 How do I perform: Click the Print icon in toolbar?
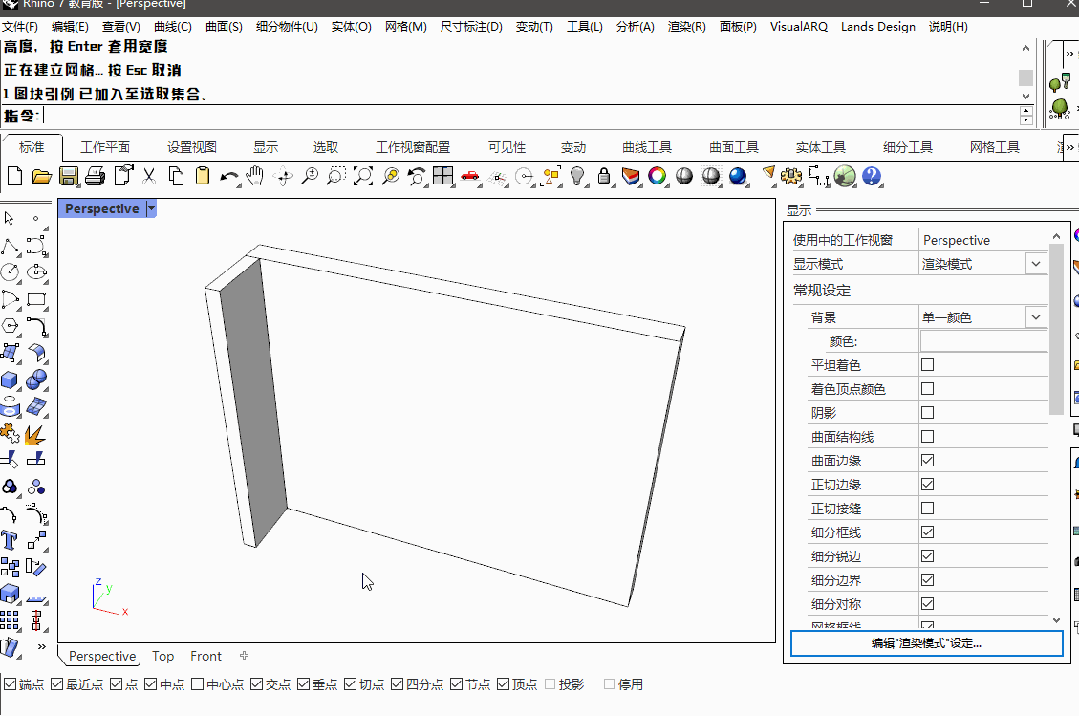tap(95, 177)
